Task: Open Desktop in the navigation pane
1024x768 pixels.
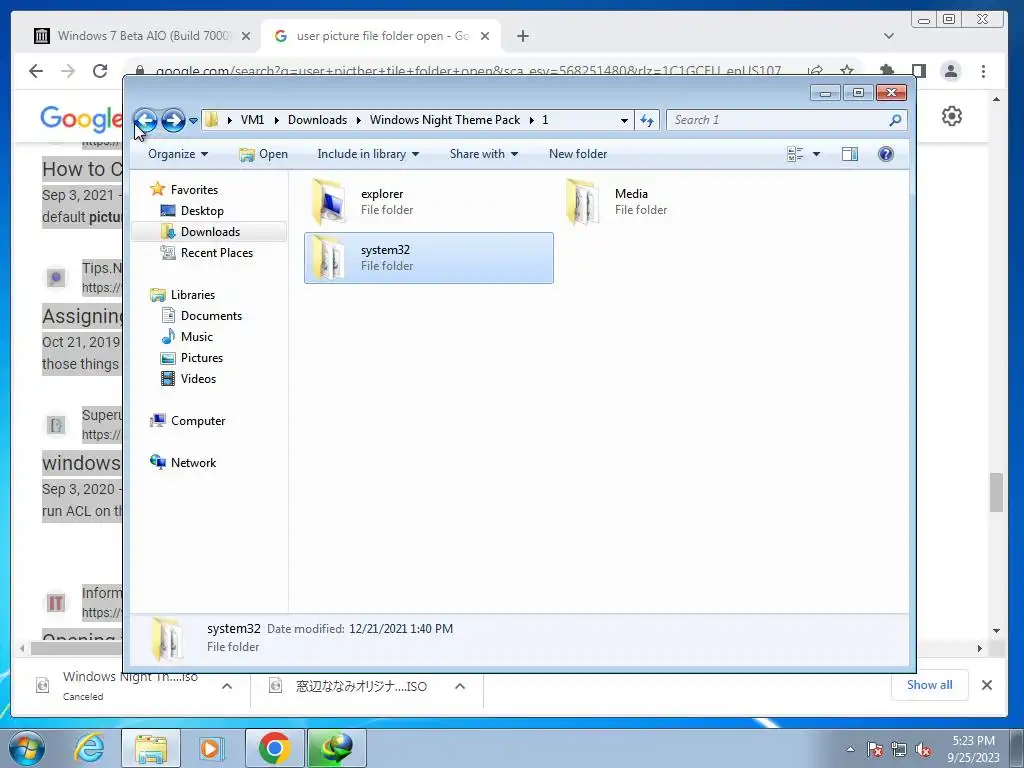Action: [202, 211]
